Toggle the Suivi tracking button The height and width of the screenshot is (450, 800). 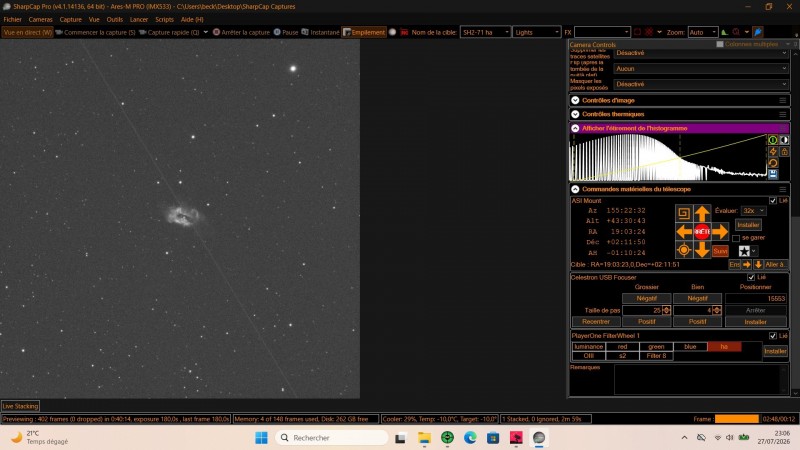click(720, 251)
